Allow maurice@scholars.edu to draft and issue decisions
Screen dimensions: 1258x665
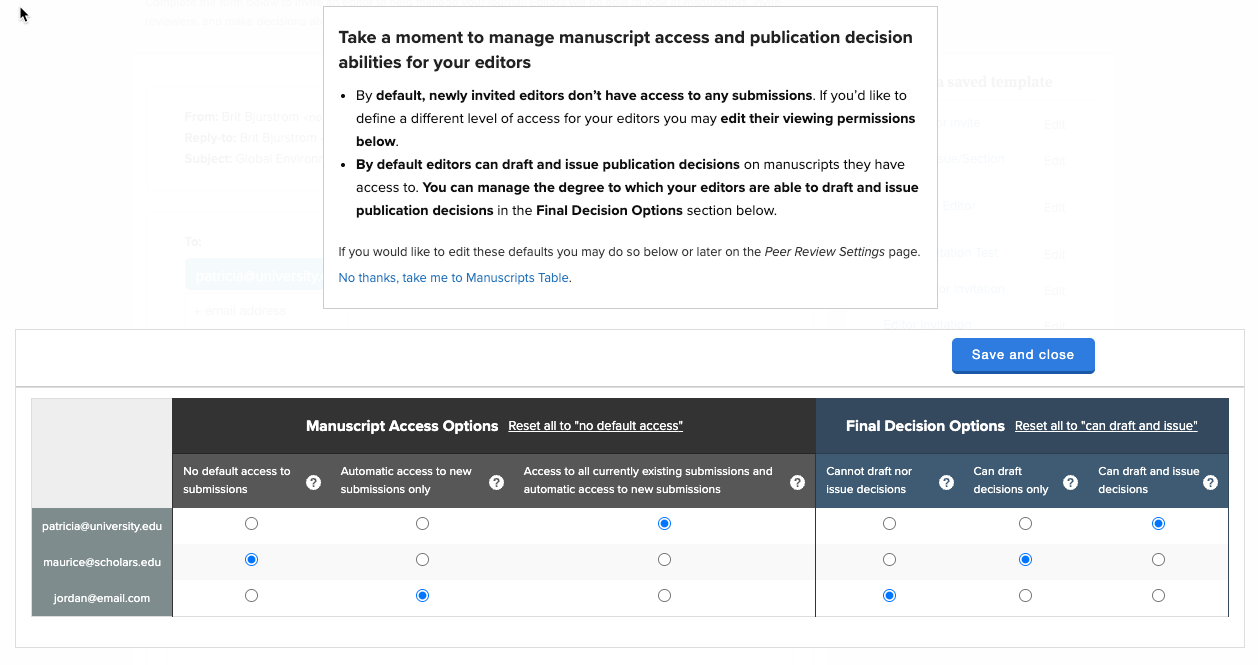click(x=1158, y=559)
